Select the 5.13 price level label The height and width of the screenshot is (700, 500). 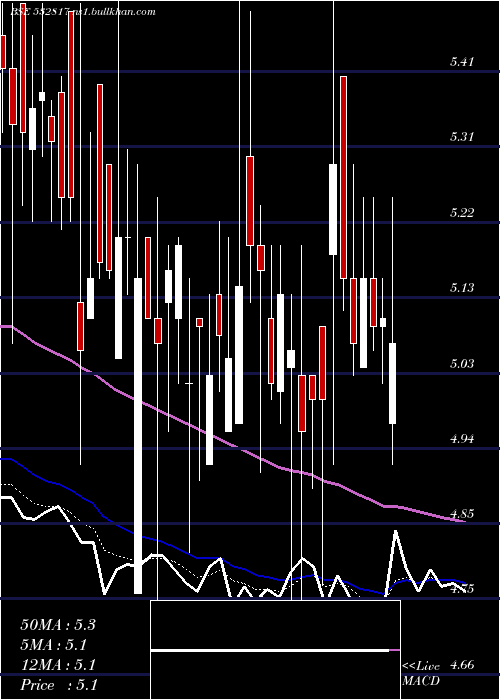[462, 288]
